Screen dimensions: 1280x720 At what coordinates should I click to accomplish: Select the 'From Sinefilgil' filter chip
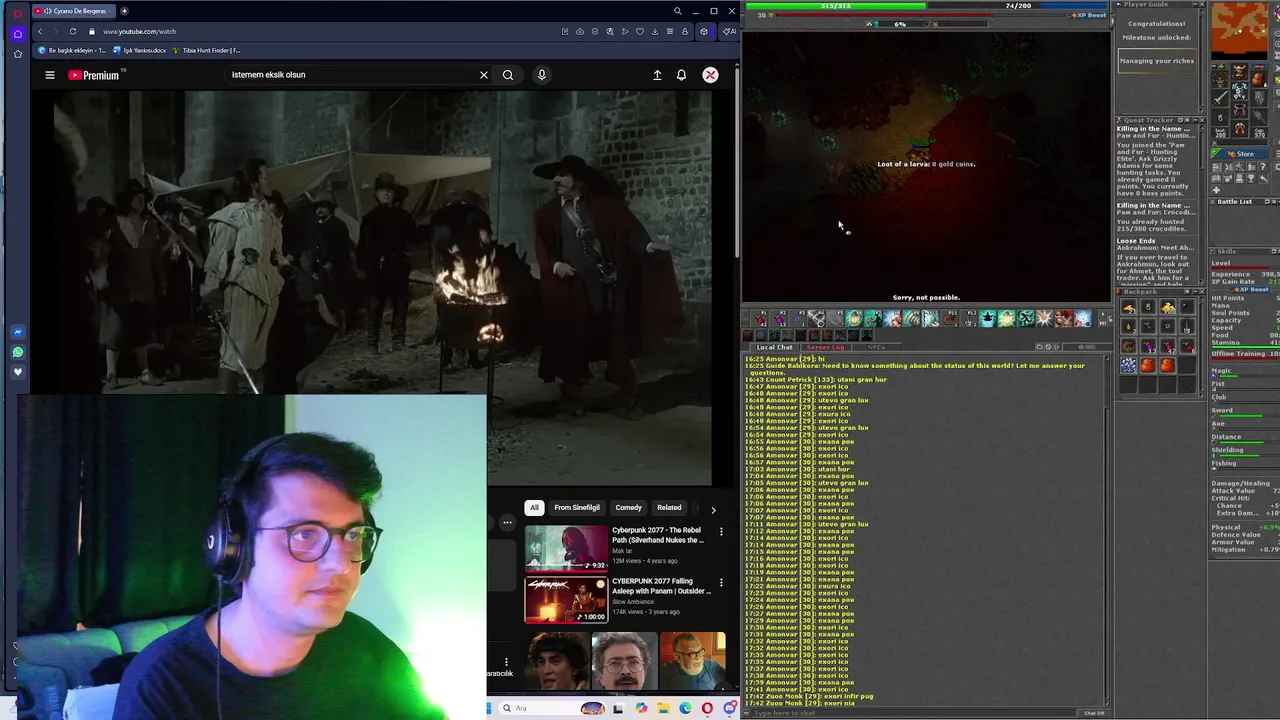tap(577, 508)
